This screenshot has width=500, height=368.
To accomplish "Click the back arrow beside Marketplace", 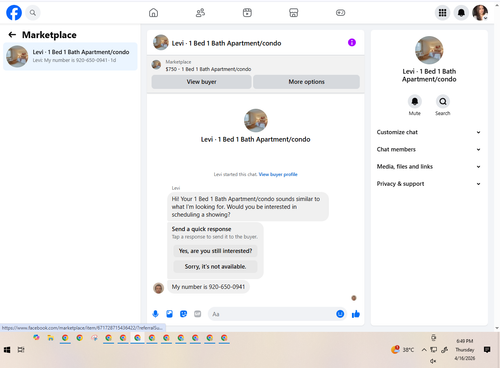I will [x=12, y=35].
